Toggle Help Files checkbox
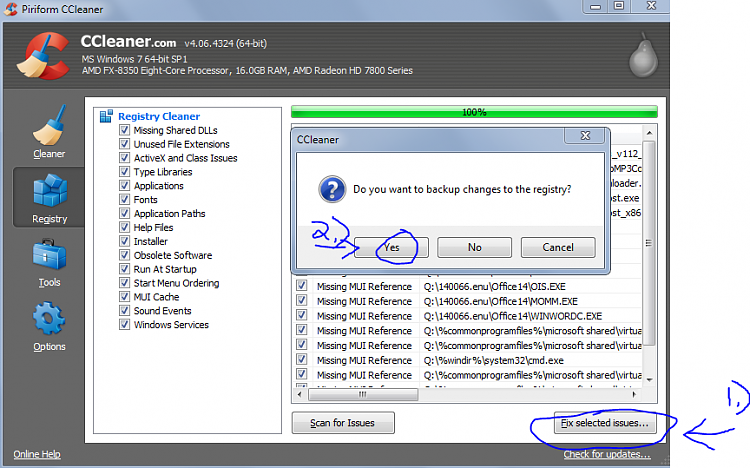750x468 pixels. coord(124,227)
